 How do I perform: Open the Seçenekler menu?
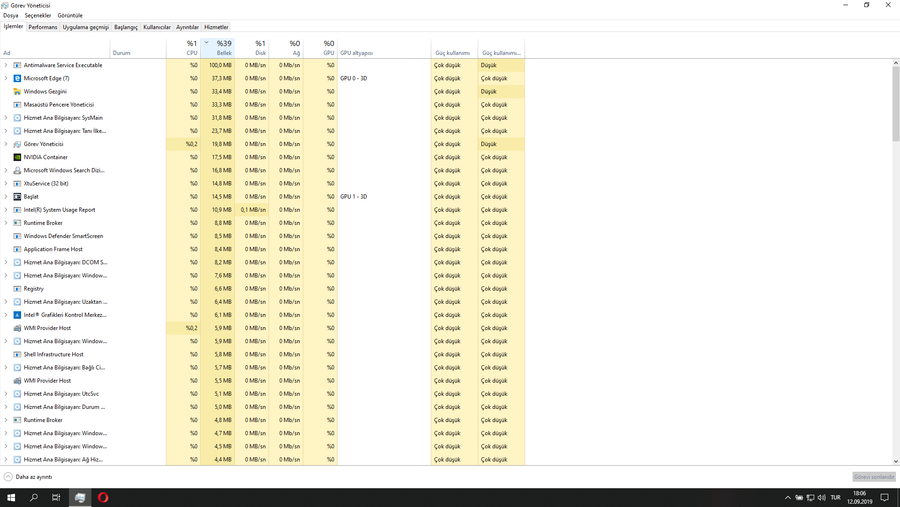[38, 16]
